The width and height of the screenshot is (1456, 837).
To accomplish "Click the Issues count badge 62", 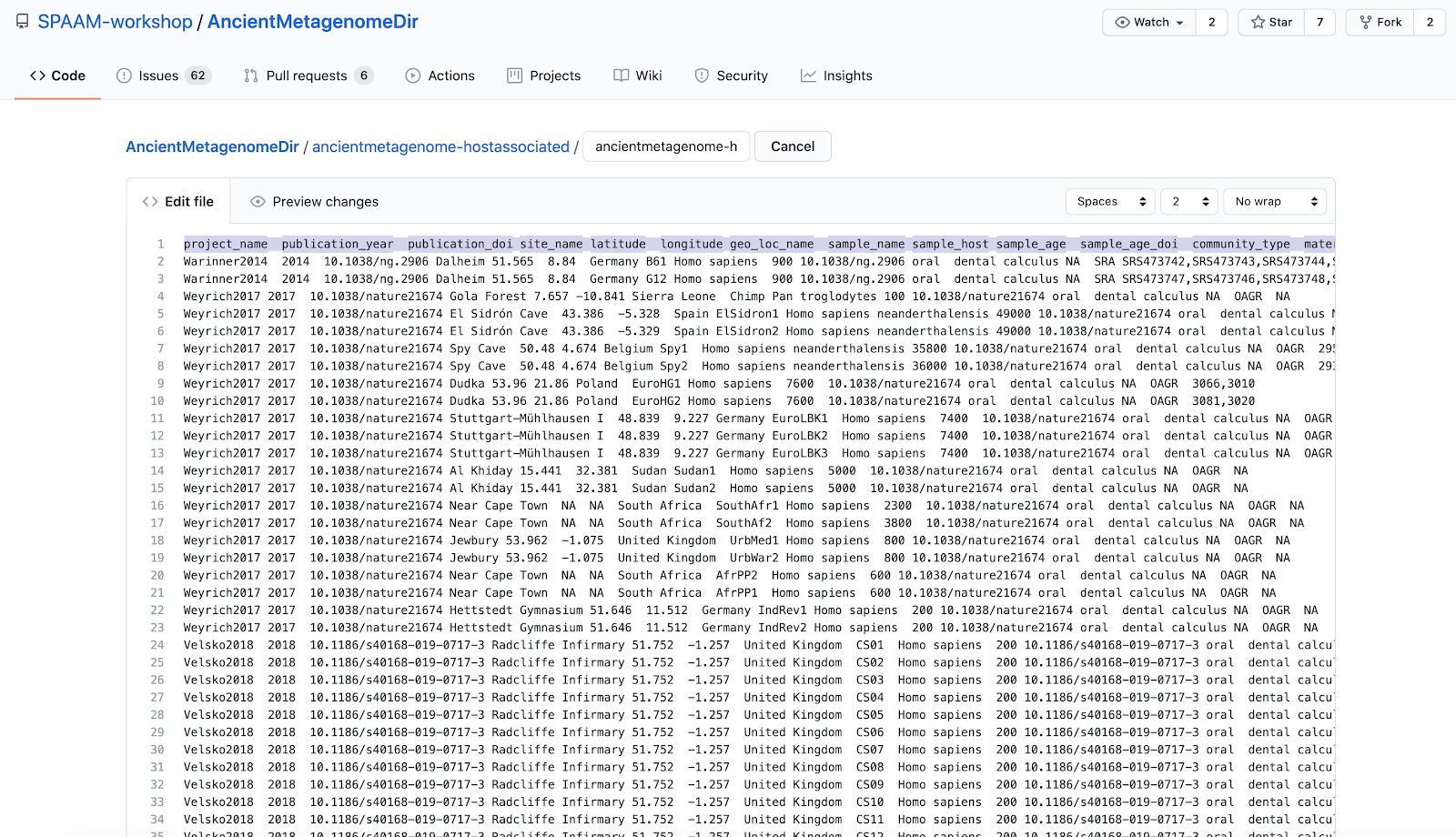I will (197, 76).
